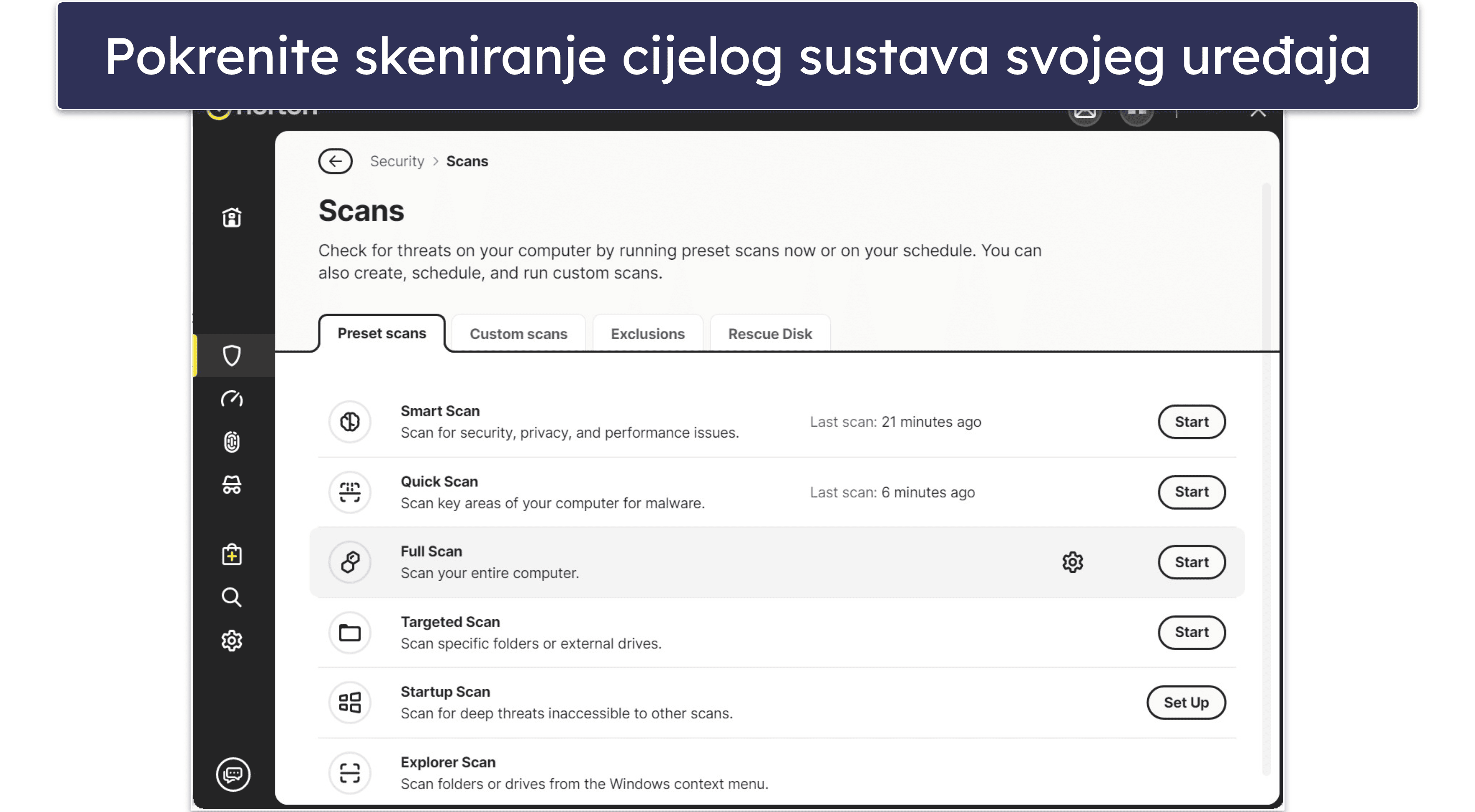
Task: Click the Explorer Scan icon
Action: point(350,772)
